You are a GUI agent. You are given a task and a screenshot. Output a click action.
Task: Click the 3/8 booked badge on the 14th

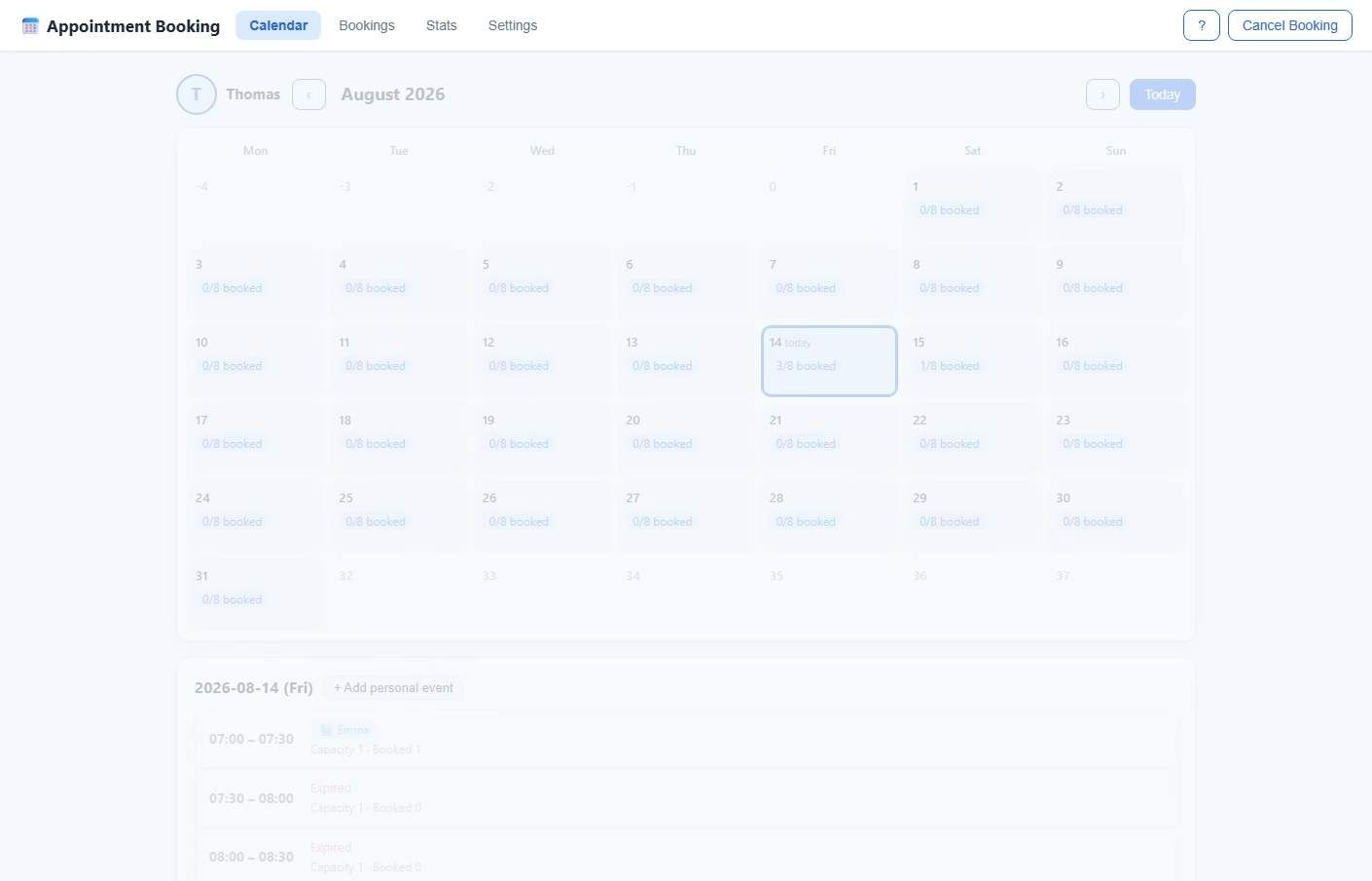806,366
